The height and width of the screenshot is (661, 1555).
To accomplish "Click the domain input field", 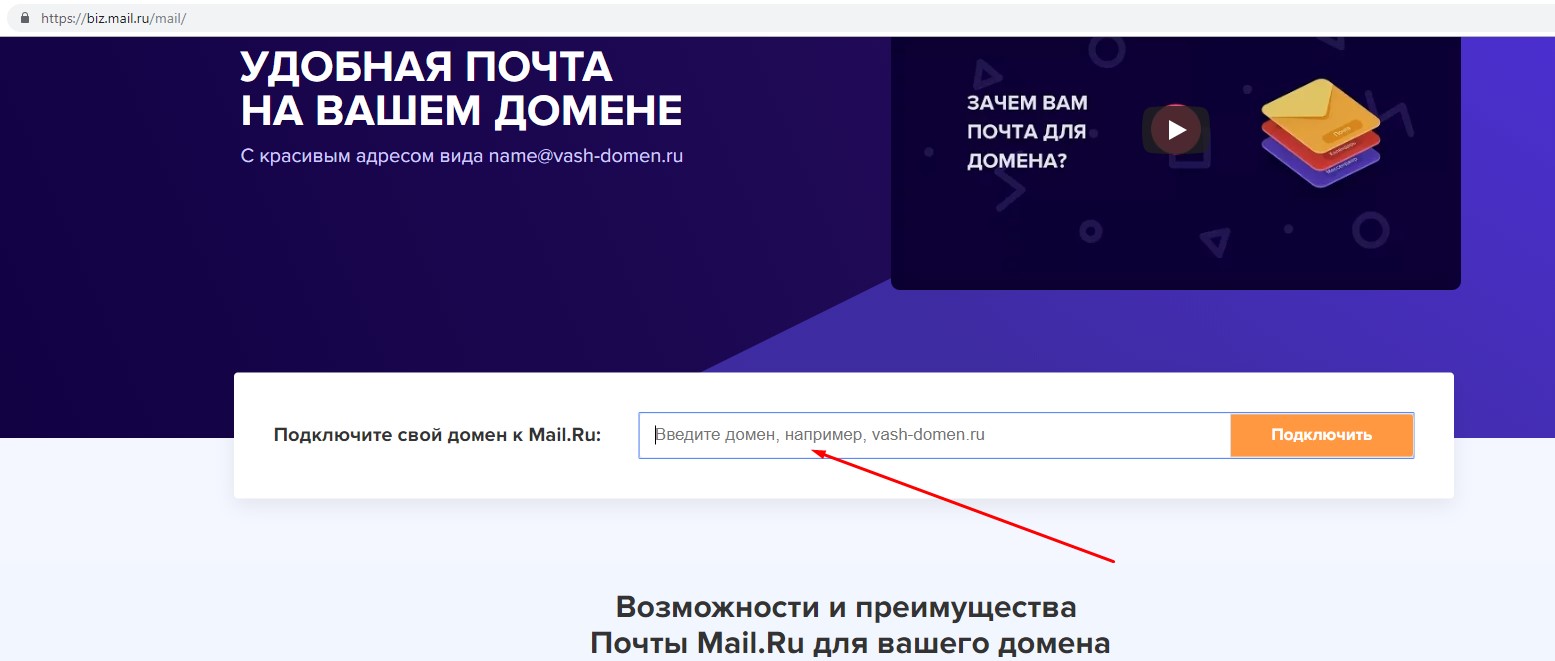I will (934, 435).
